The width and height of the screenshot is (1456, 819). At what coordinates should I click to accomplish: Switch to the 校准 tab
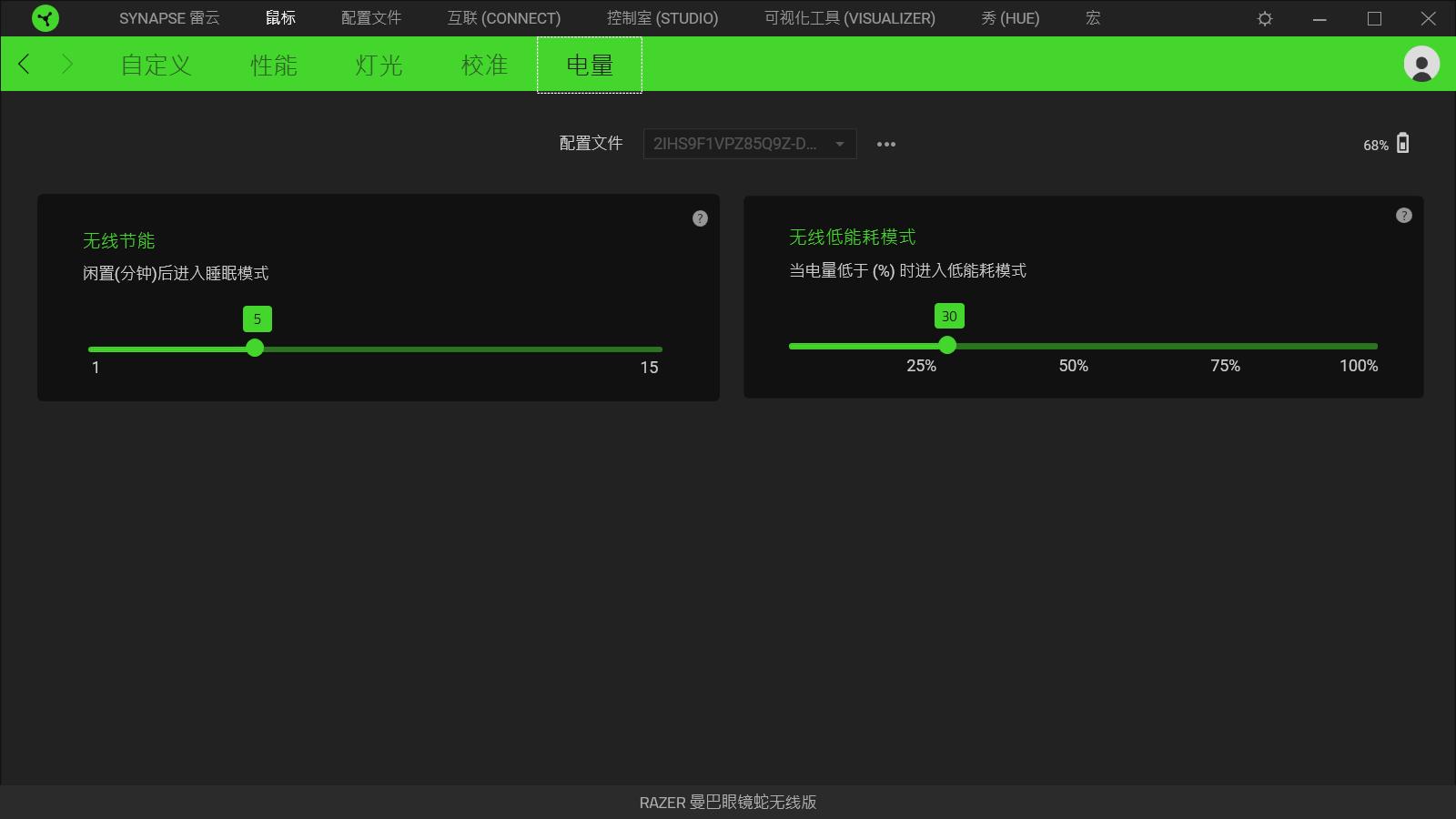[483, 64]
